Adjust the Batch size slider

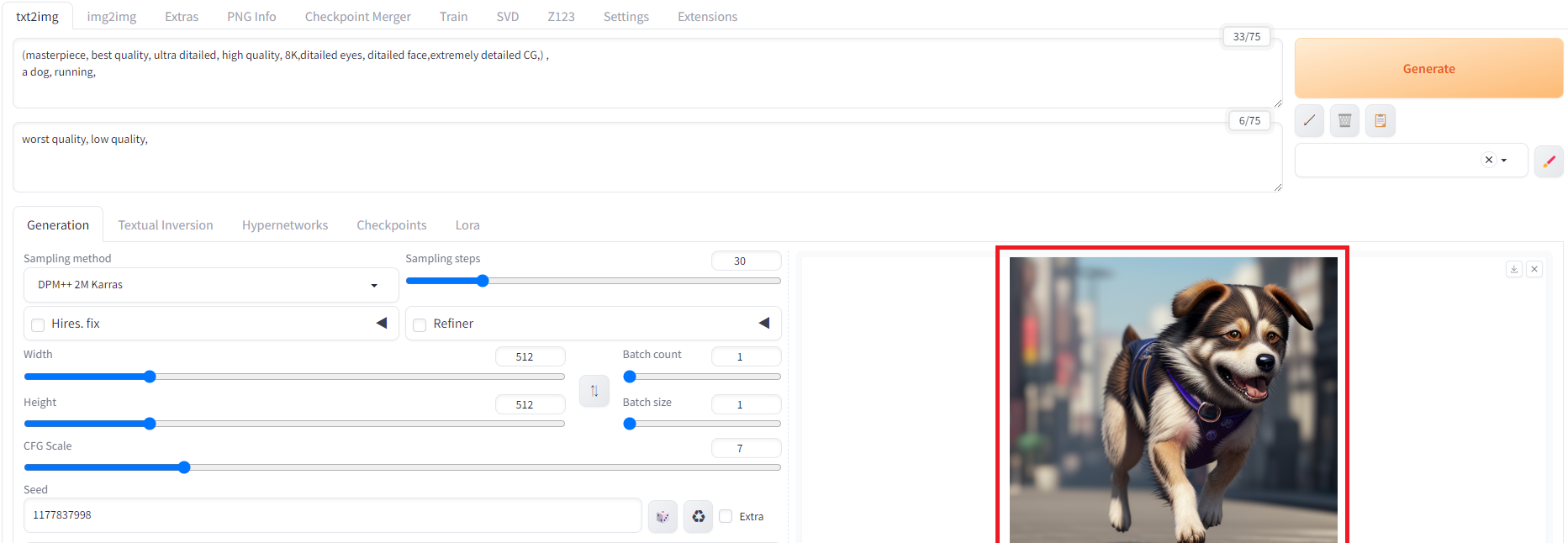point(702,424)
